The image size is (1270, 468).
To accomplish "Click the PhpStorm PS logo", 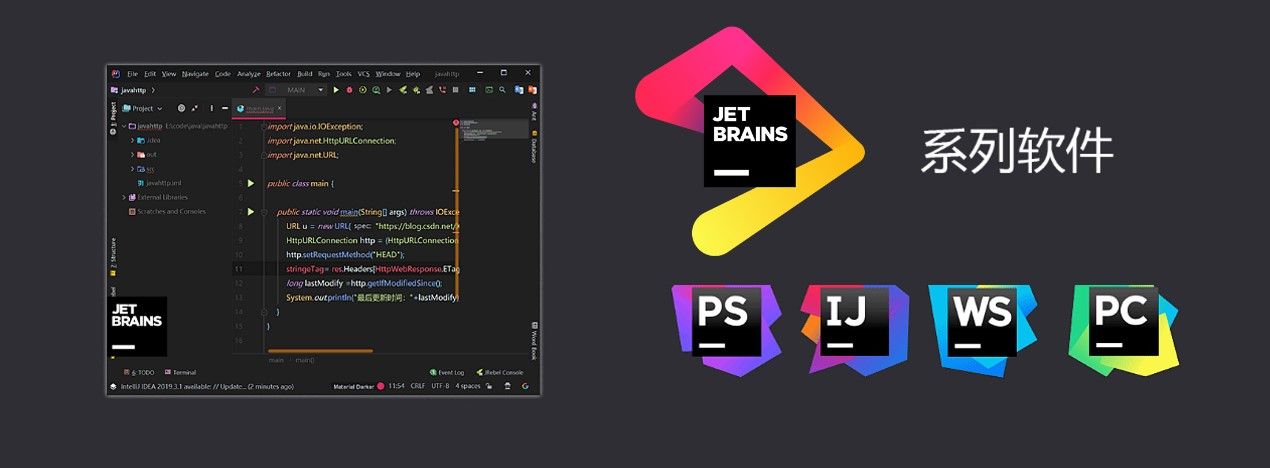I will pos(722,321).
